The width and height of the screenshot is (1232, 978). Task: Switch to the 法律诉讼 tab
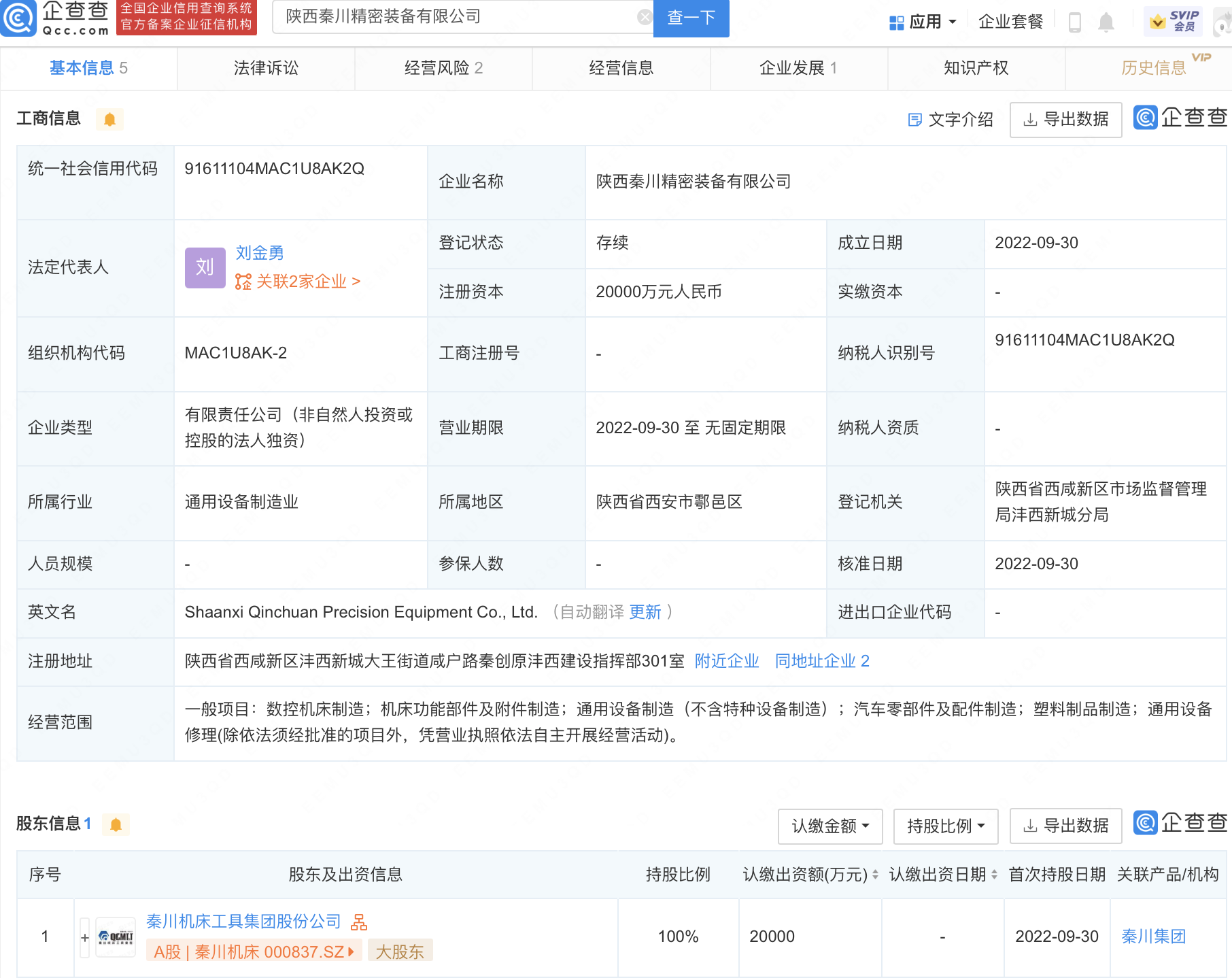point(266,68)
